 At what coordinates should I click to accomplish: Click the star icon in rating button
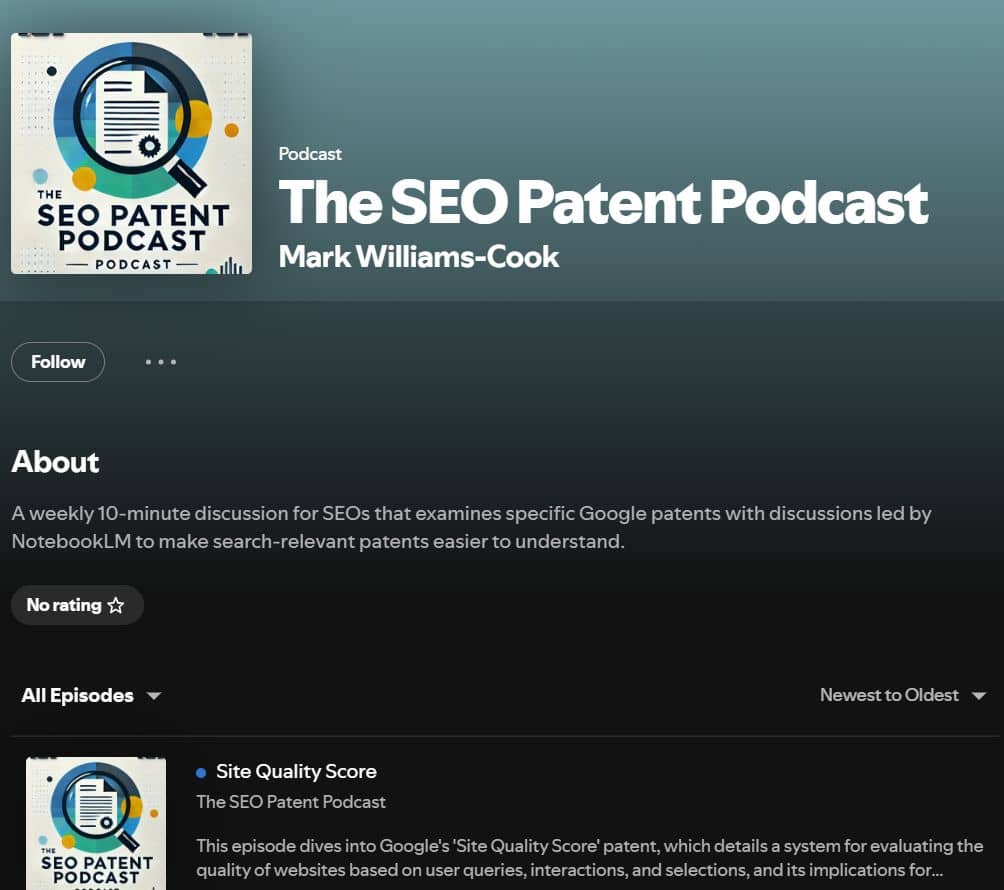[x=116, y=605]
